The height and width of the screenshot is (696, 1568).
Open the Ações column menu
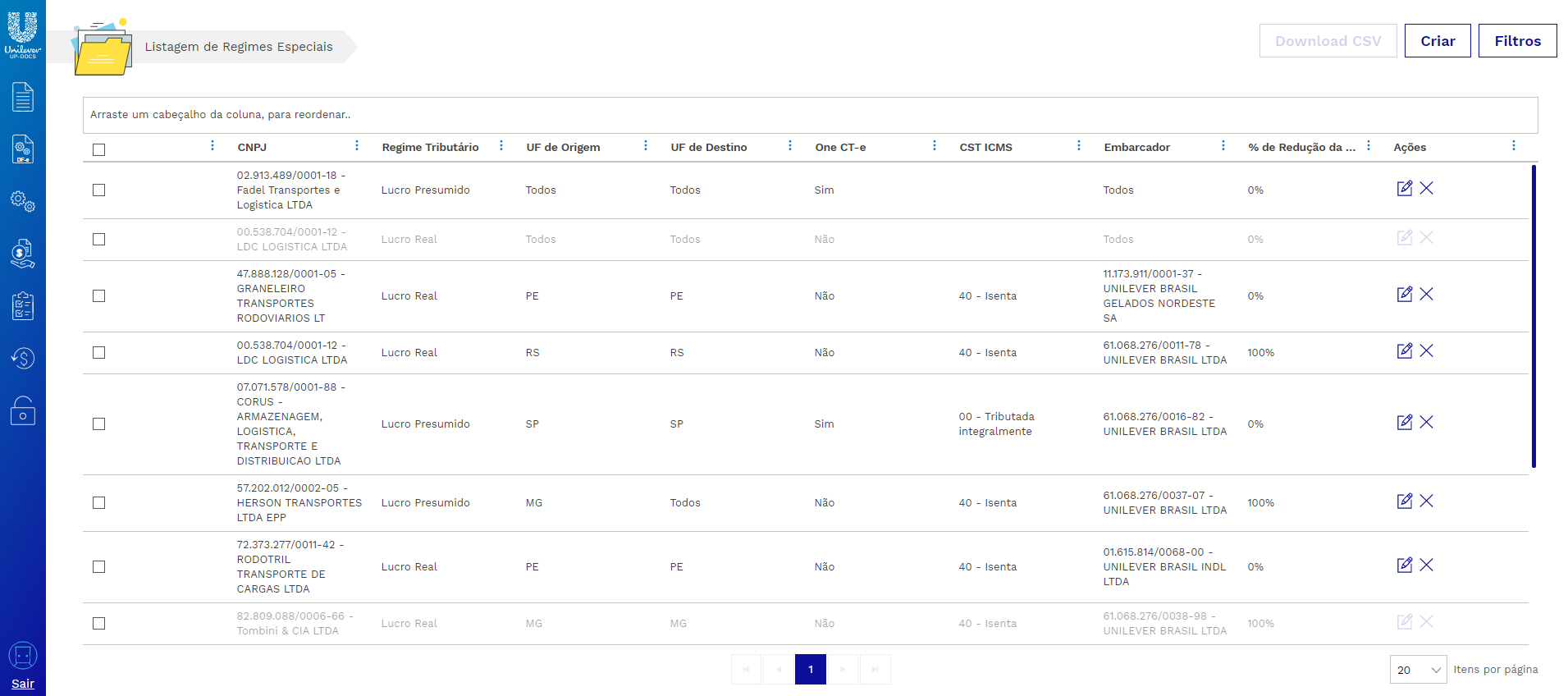pos(1514,146)
